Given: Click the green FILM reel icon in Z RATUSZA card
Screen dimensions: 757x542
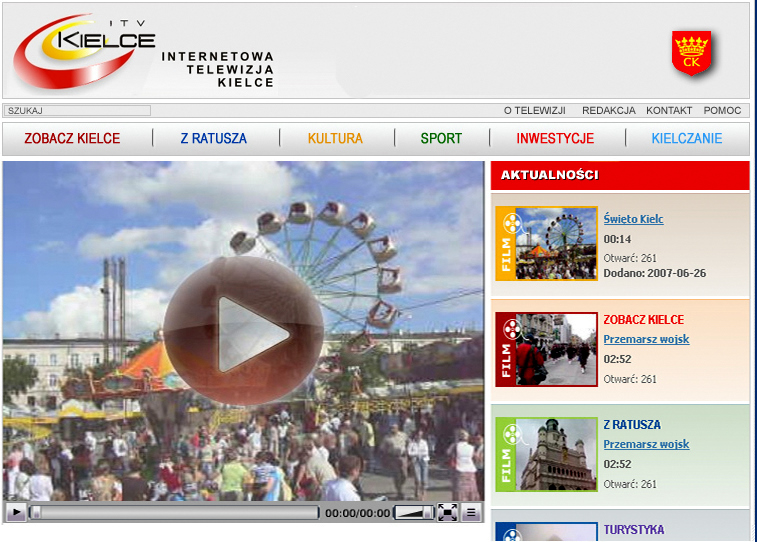Looking at the screenshot, I should pos(505,454).
